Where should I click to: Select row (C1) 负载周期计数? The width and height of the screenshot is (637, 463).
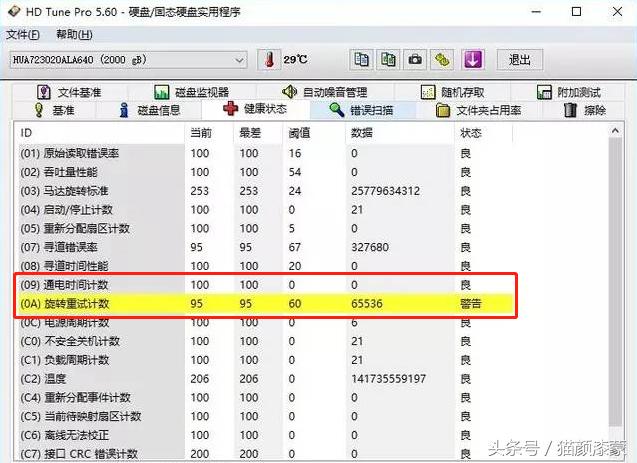tap(264, 360)
